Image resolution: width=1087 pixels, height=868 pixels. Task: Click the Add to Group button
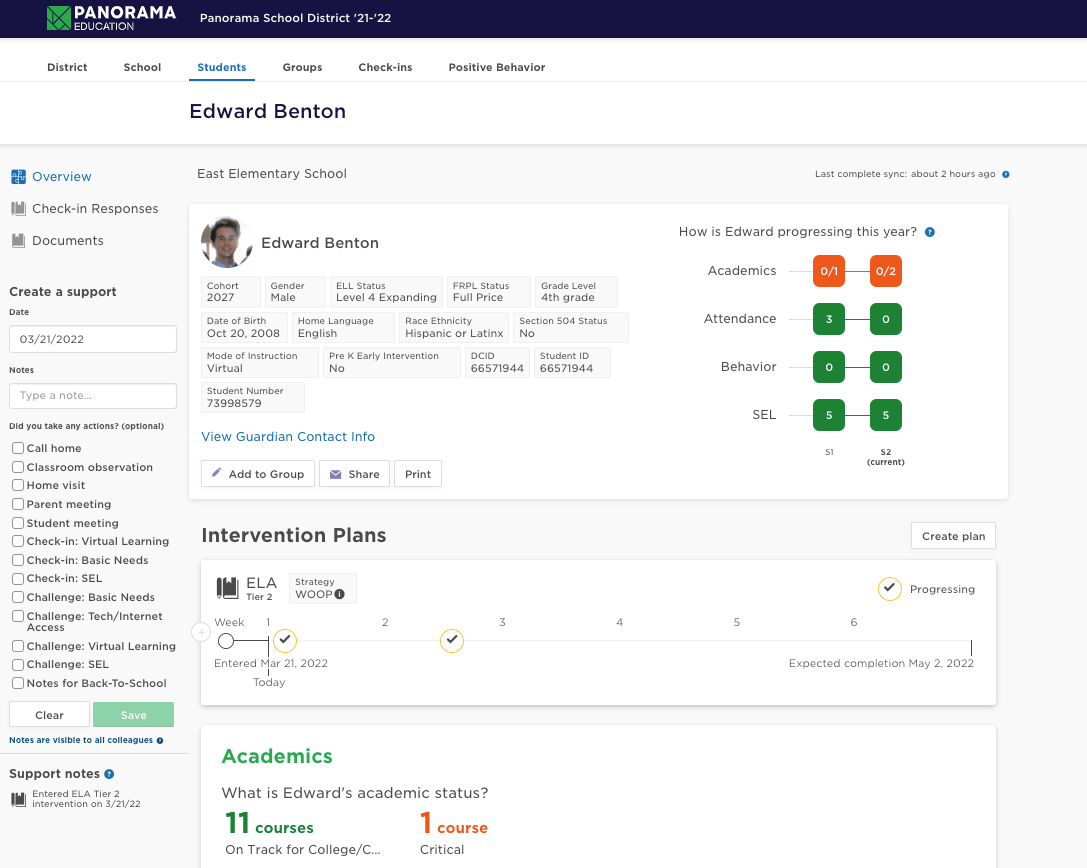point(258,474)
